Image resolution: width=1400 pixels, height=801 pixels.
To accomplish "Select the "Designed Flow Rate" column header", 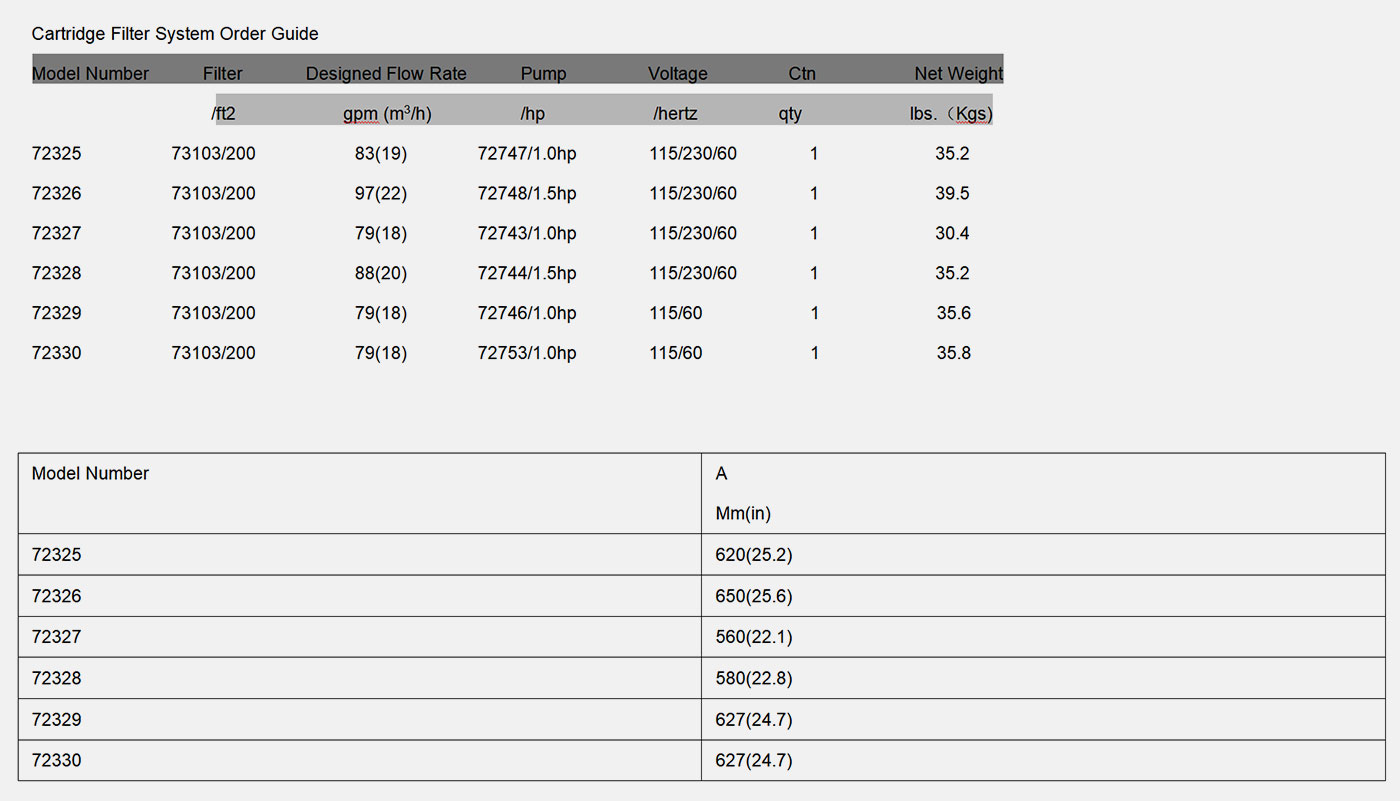I will [386, 74].
